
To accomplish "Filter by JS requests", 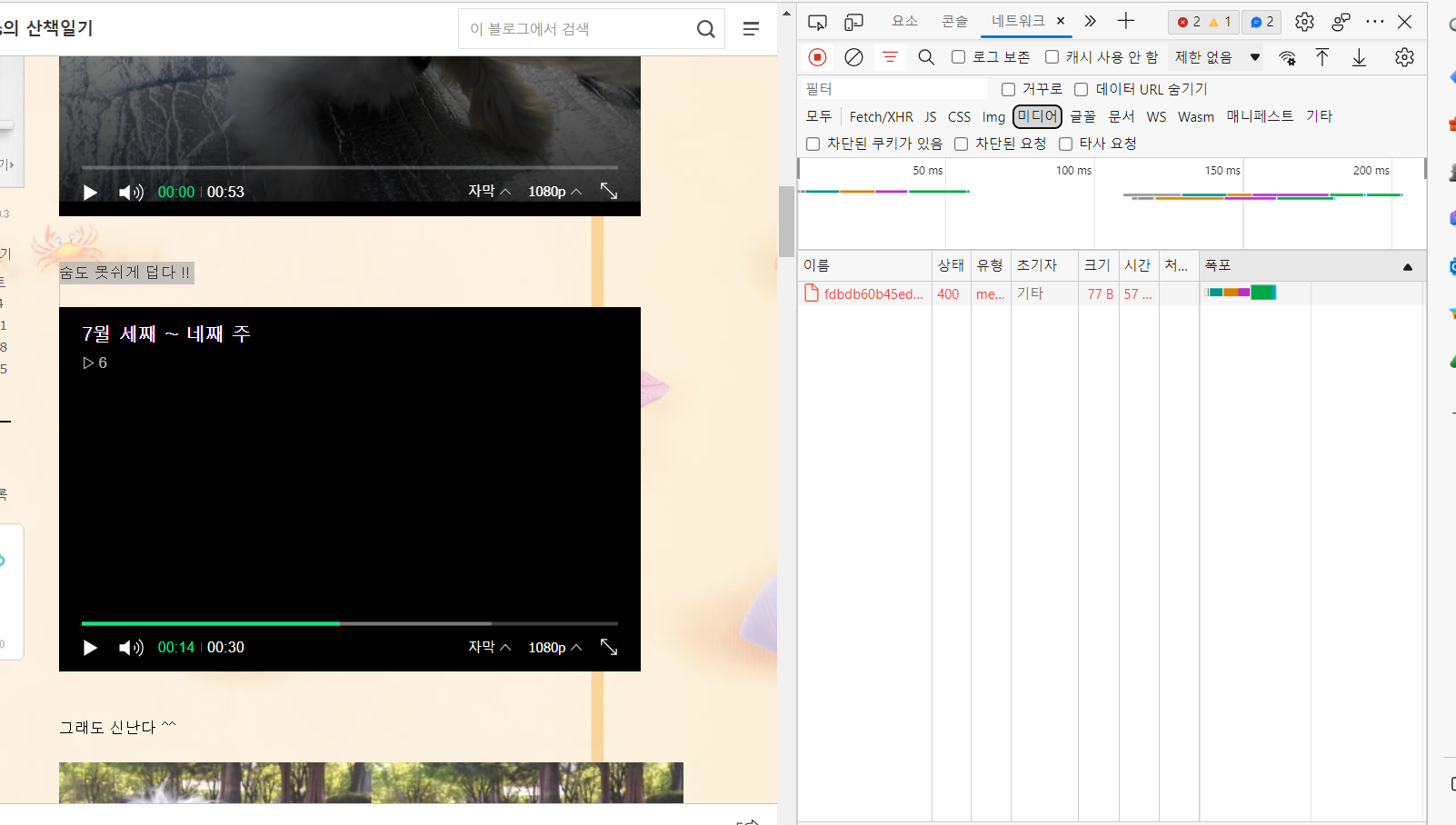I will 931,116.
